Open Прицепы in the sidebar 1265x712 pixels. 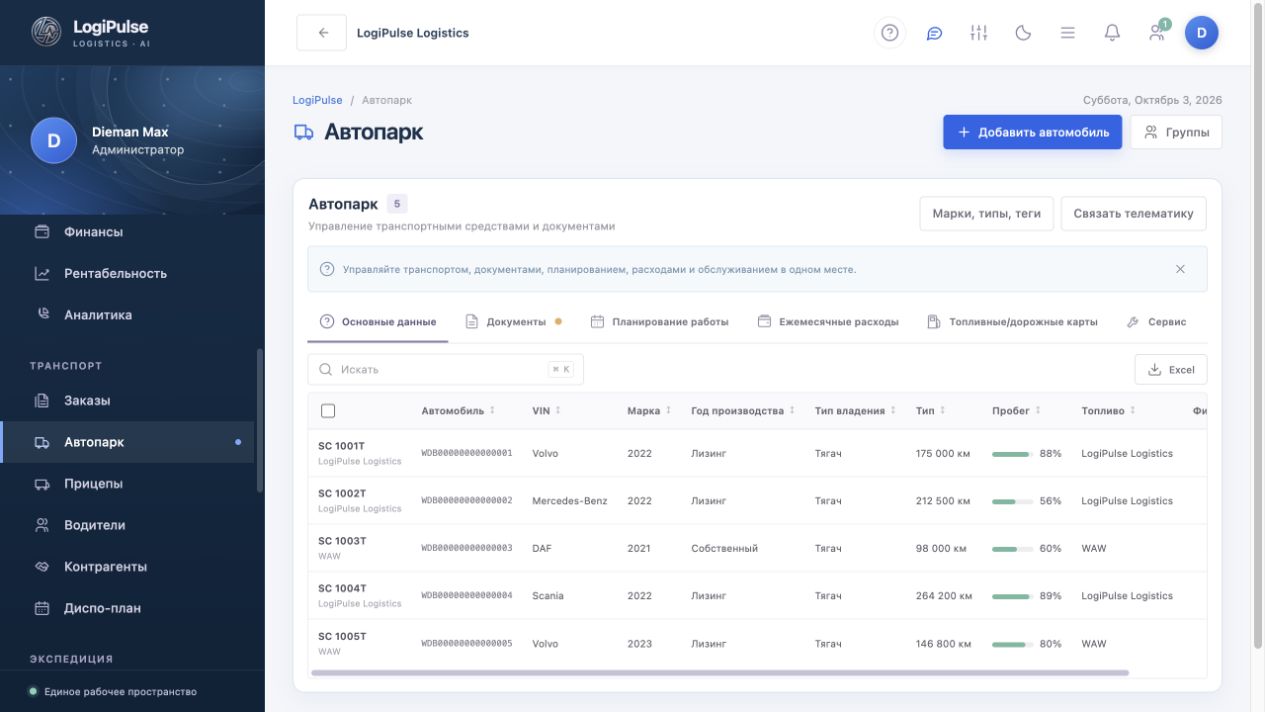tap(127, 484)
